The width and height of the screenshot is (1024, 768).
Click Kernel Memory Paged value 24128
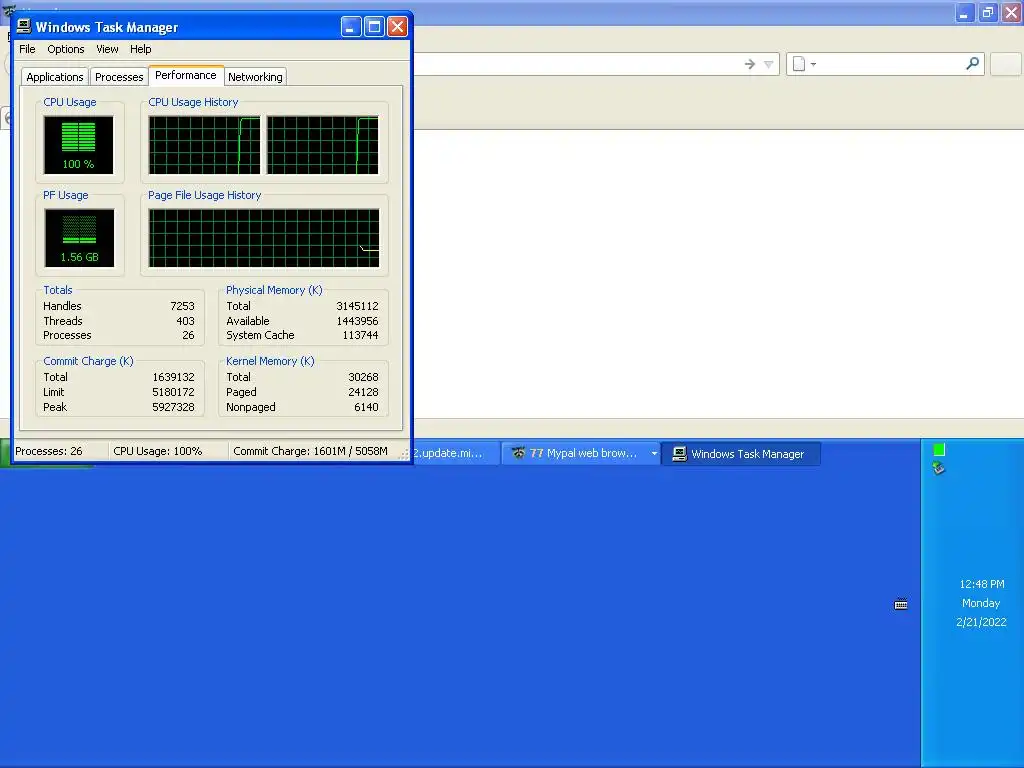(x=363, y=392)
